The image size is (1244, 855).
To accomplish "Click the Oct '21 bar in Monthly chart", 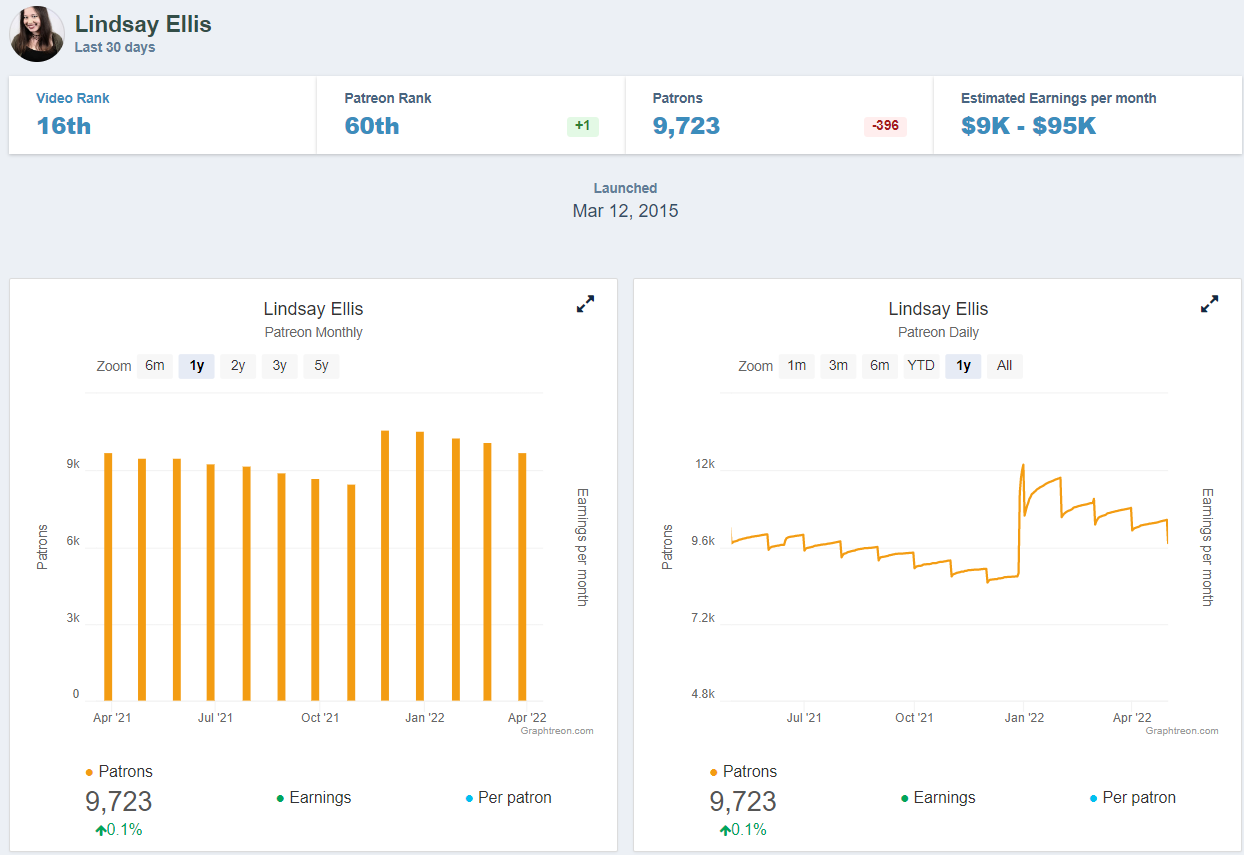I will 315,590.
